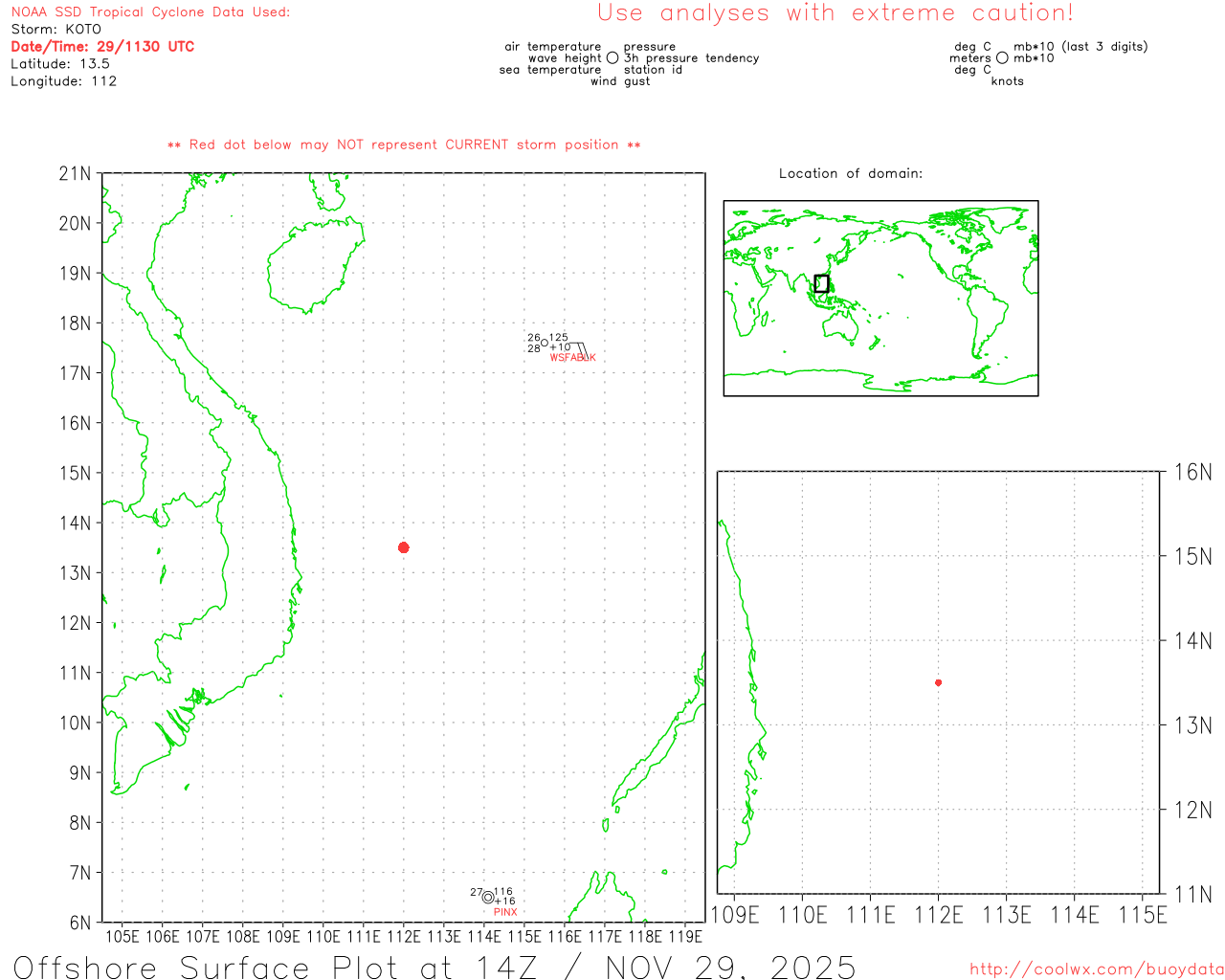Click the 'Offshore Surface Plot at 14Z' title
The height and width of the screenshot is (980, 1225).
point(434,967)
